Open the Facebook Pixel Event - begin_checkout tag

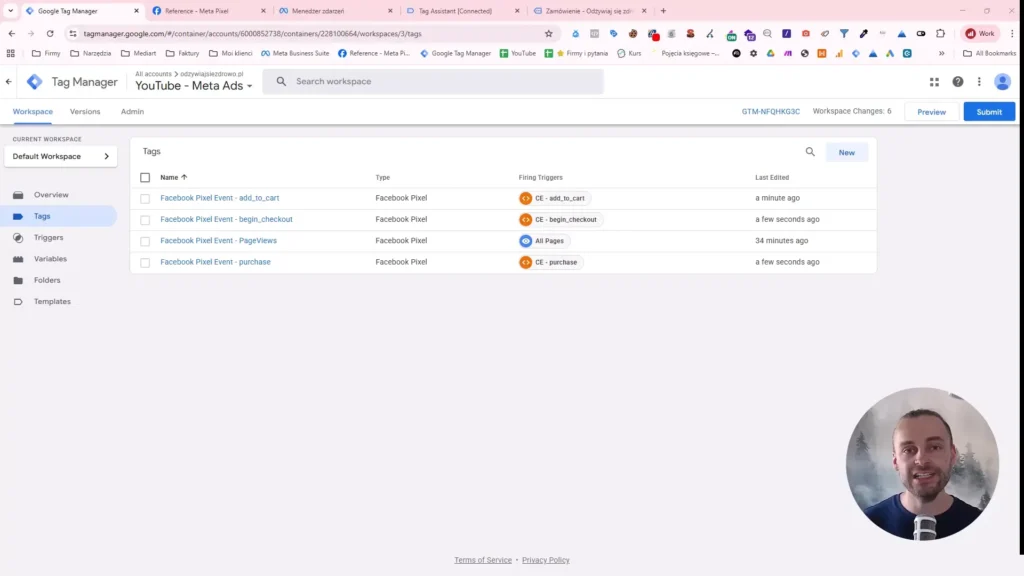click(x=227, y=219)
